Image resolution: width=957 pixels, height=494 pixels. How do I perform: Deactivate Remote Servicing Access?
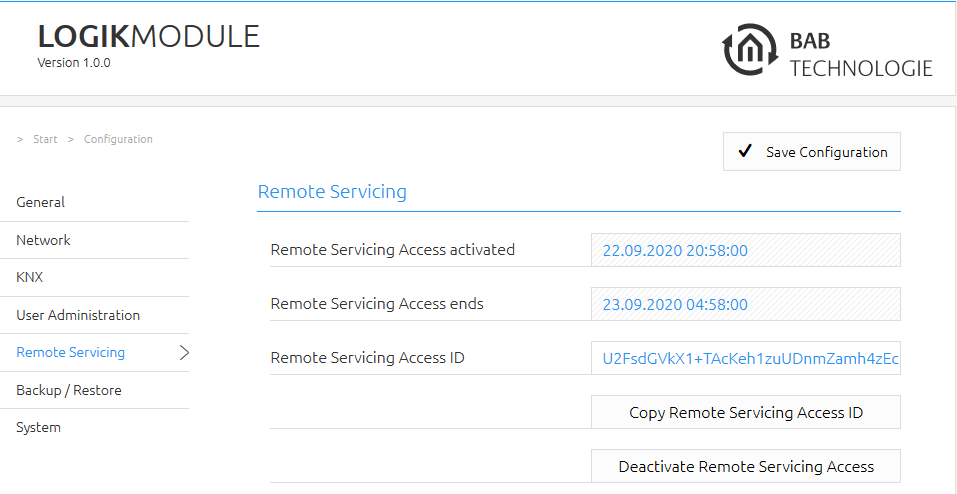pyautogui.click(x=745, y=467)
